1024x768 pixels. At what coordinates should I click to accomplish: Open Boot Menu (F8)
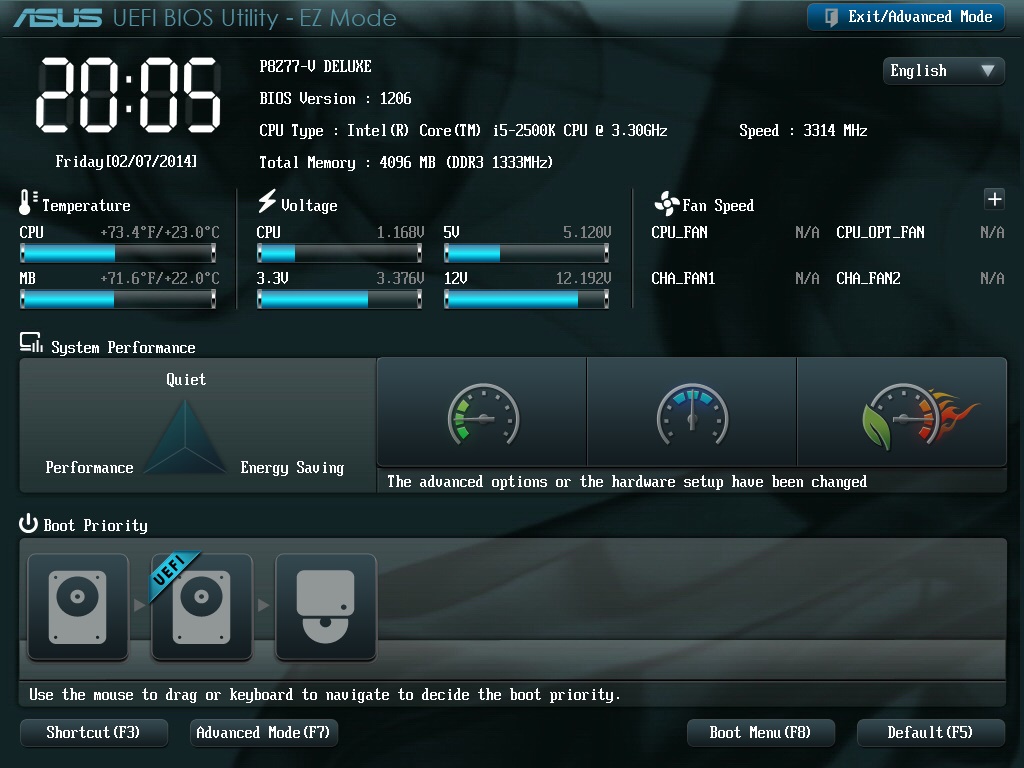(x=760, y=733)
